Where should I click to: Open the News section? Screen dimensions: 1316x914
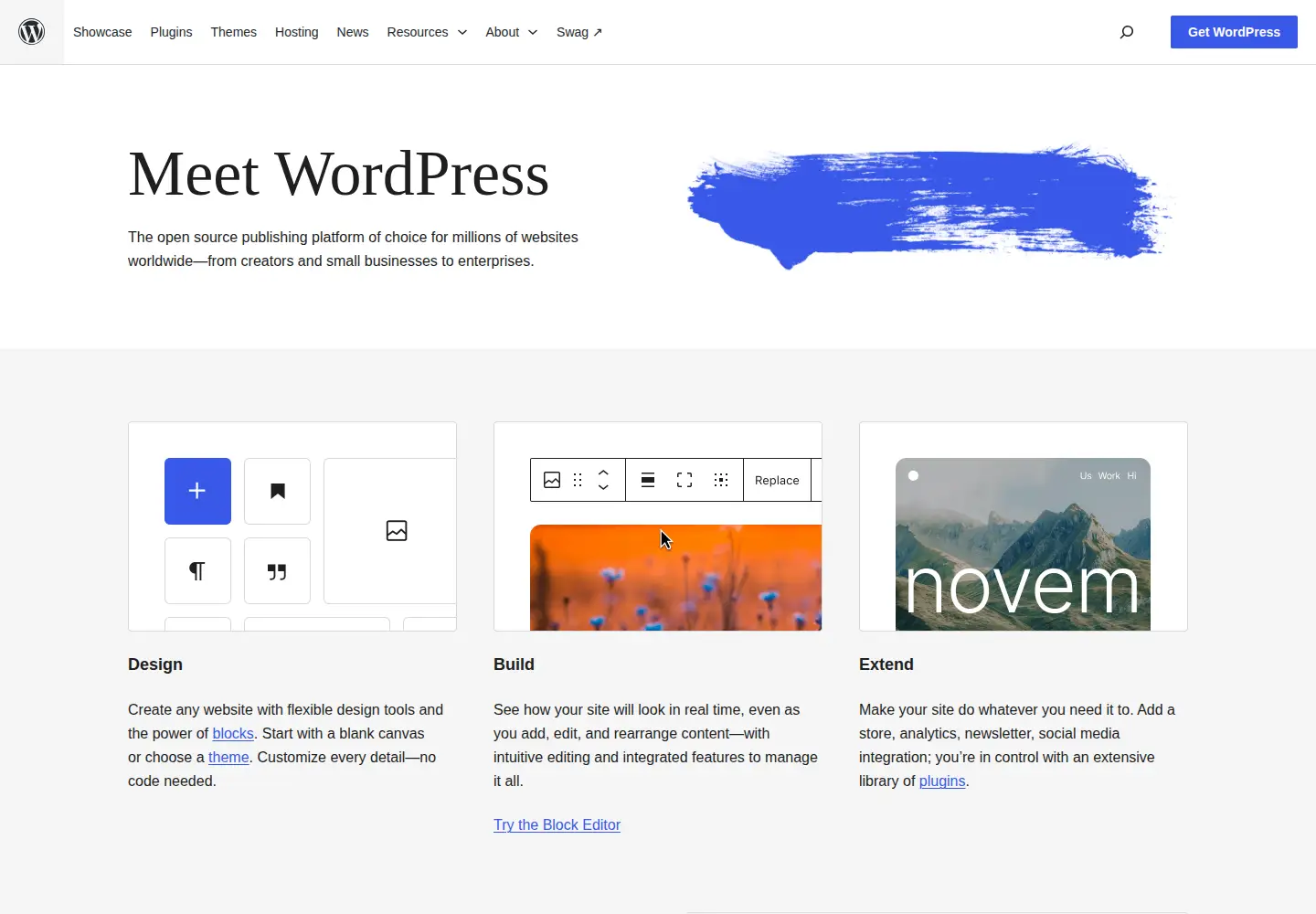click(x=353, y=32)
